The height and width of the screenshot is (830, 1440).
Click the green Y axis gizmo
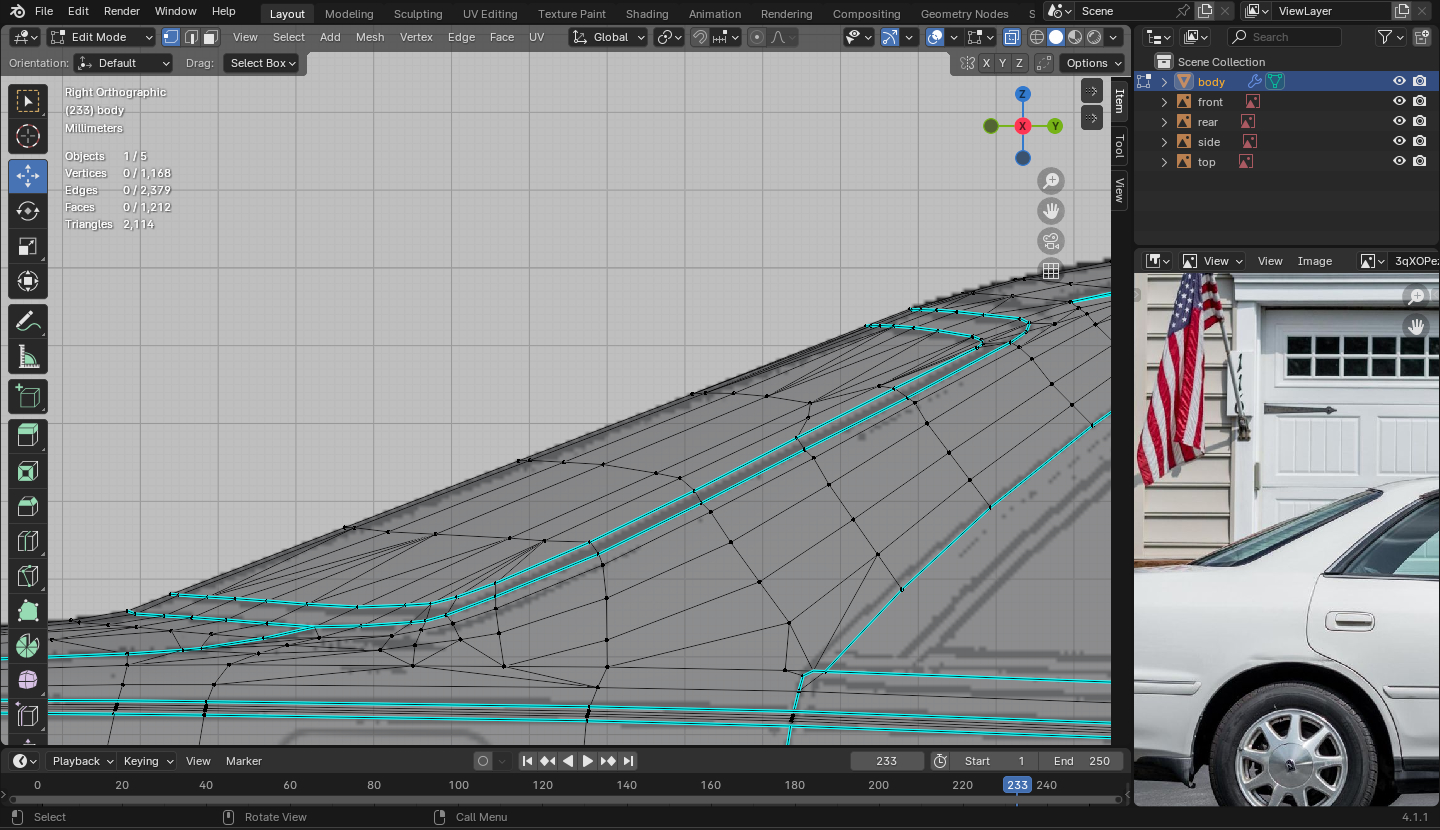click(1055, 126)
